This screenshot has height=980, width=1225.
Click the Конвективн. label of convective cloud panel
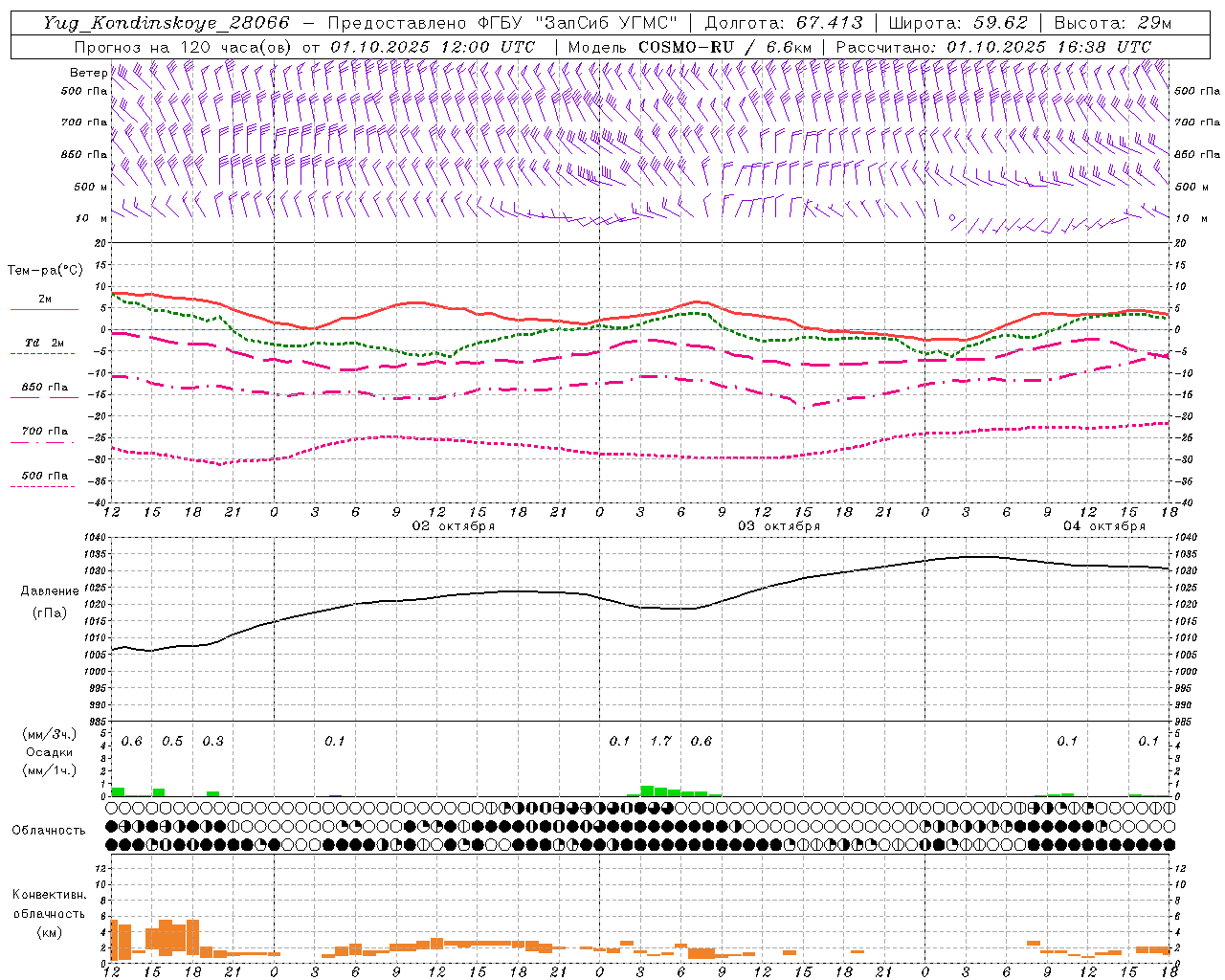pyautogui.click(x=49, y=895)
